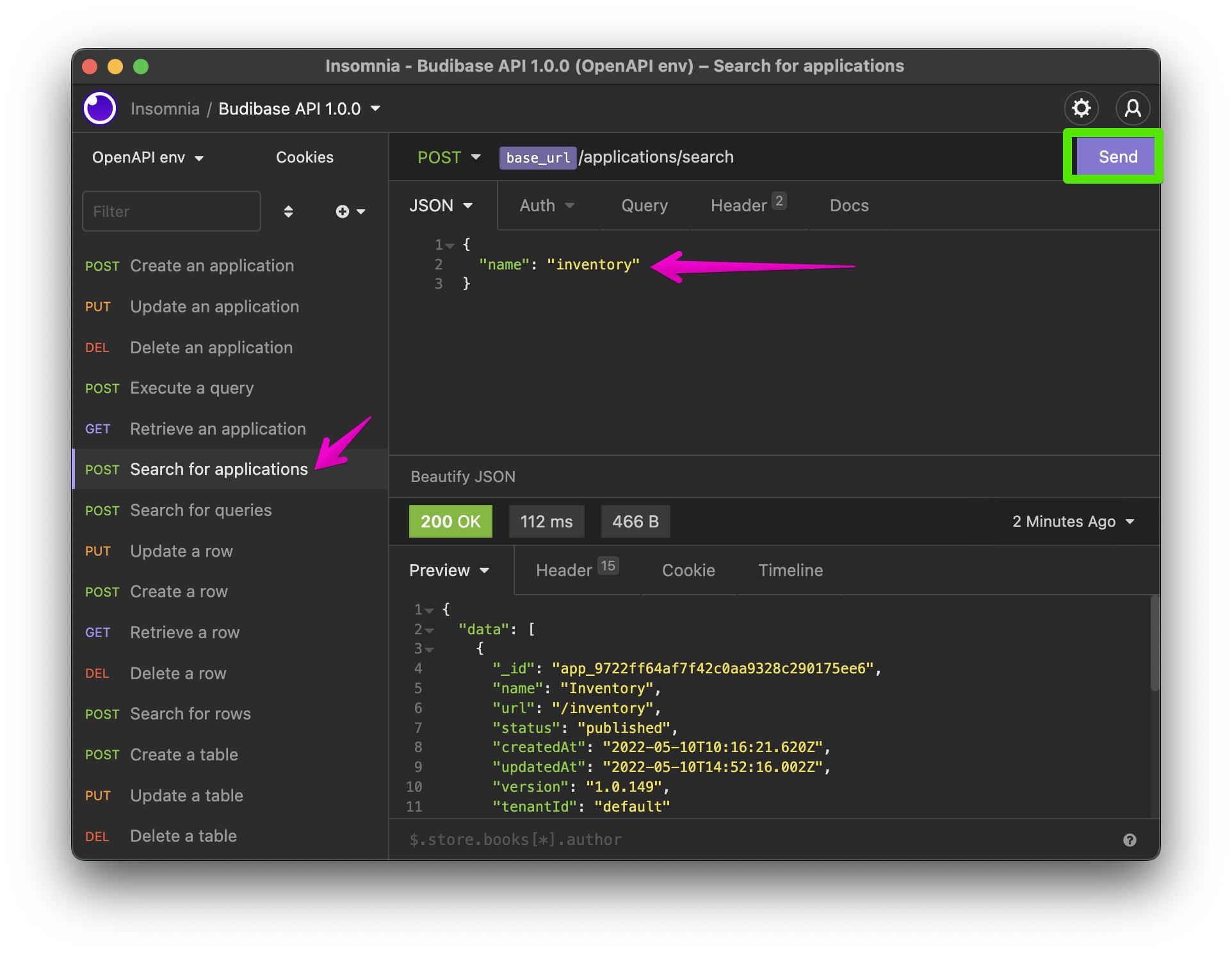Click the response pane scrollbar
Viewport: 1232px width, 955px height.
point(1155,643)
